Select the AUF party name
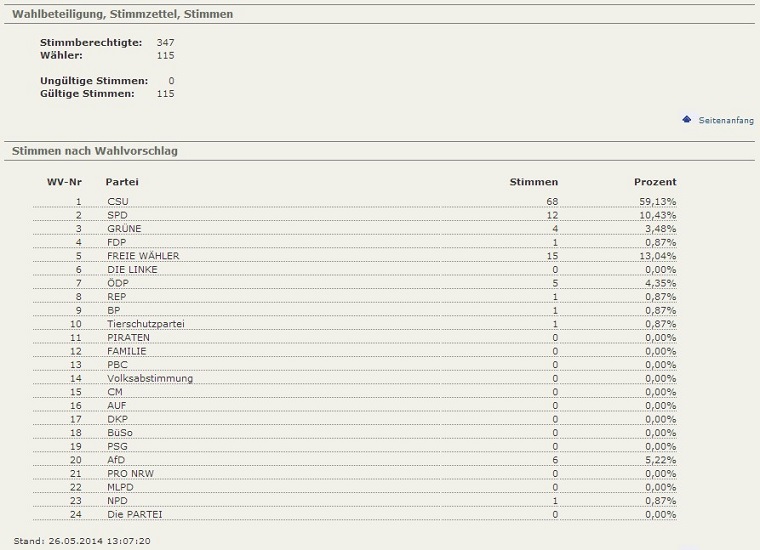Image resolution: width=760 pixels, height=550 pixels. (x=116, y=405)
